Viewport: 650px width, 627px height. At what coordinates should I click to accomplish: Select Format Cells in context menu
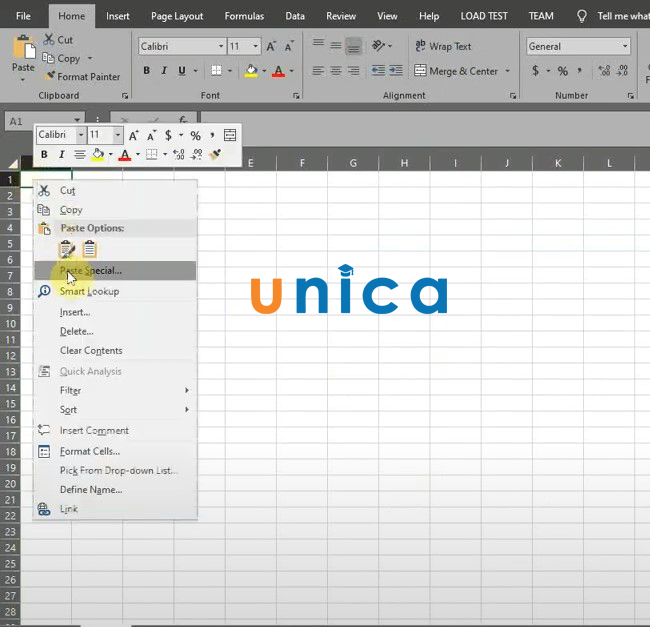pyautogui.click(x=115, y=451)
